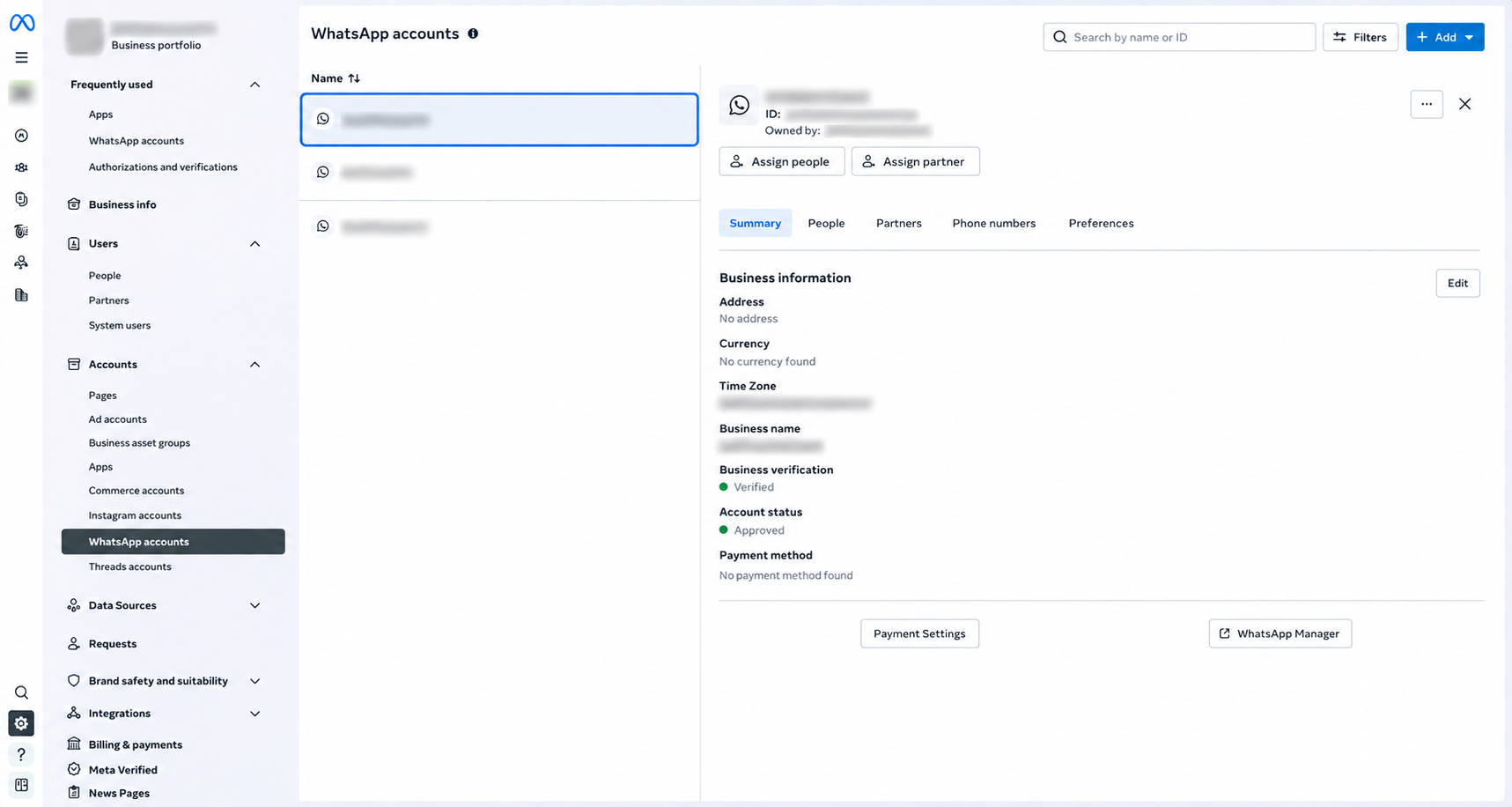Go to Commerce accounts
The height and width of the screenshot is (807, 1512).
click(x=136, y=491)
